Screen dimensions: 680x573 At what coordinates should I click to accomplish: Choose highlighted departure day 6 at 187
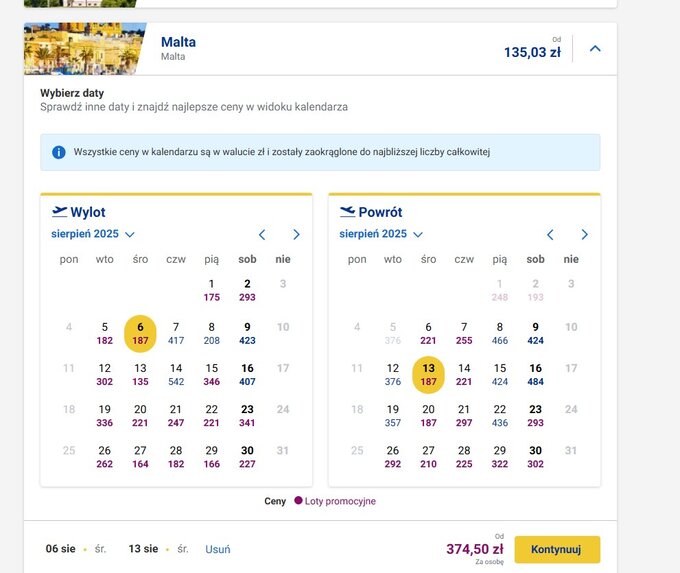(x=140, y=334)
